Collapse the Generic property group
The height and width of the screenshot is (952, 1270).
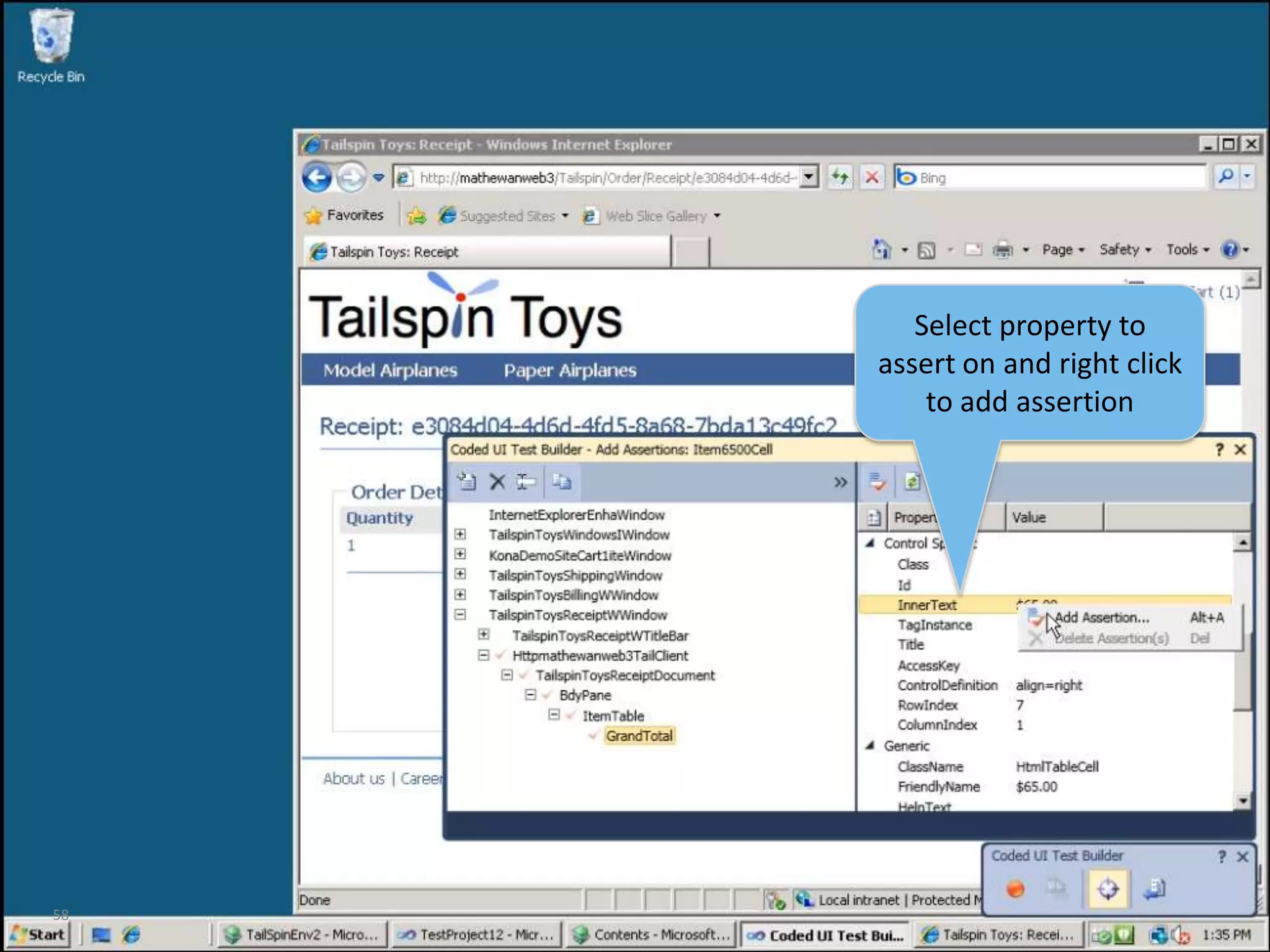click(871, 746)
